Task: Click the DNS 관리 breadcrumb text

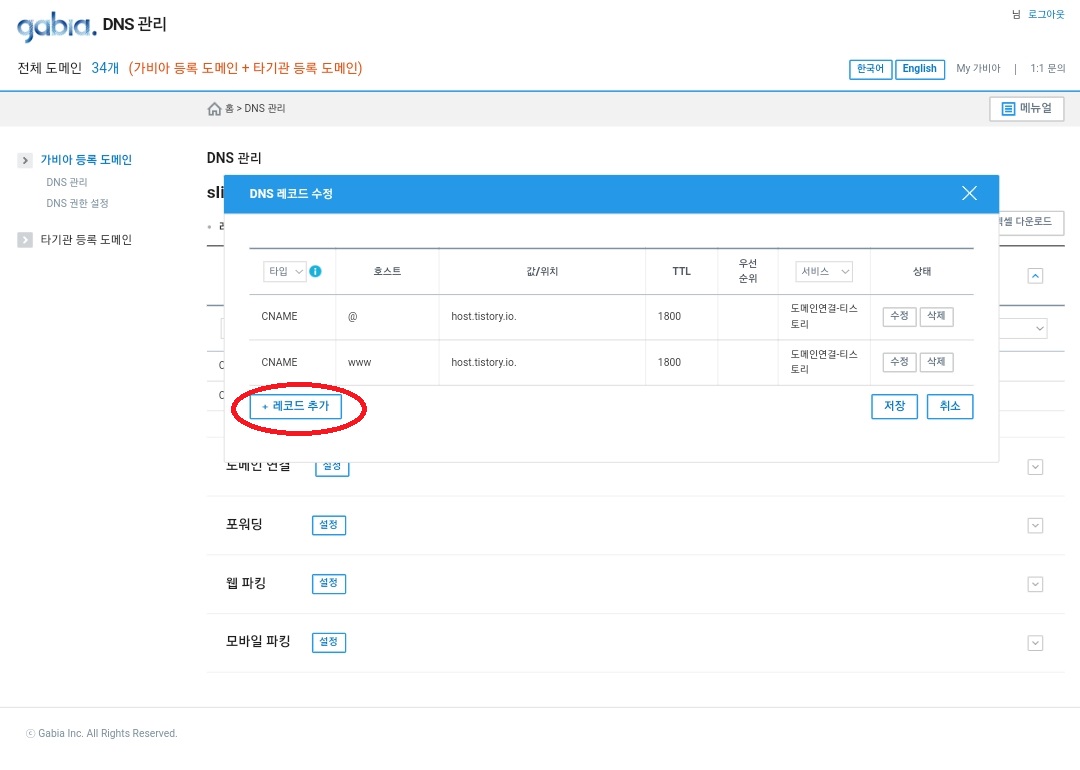Action: (264, 109)
